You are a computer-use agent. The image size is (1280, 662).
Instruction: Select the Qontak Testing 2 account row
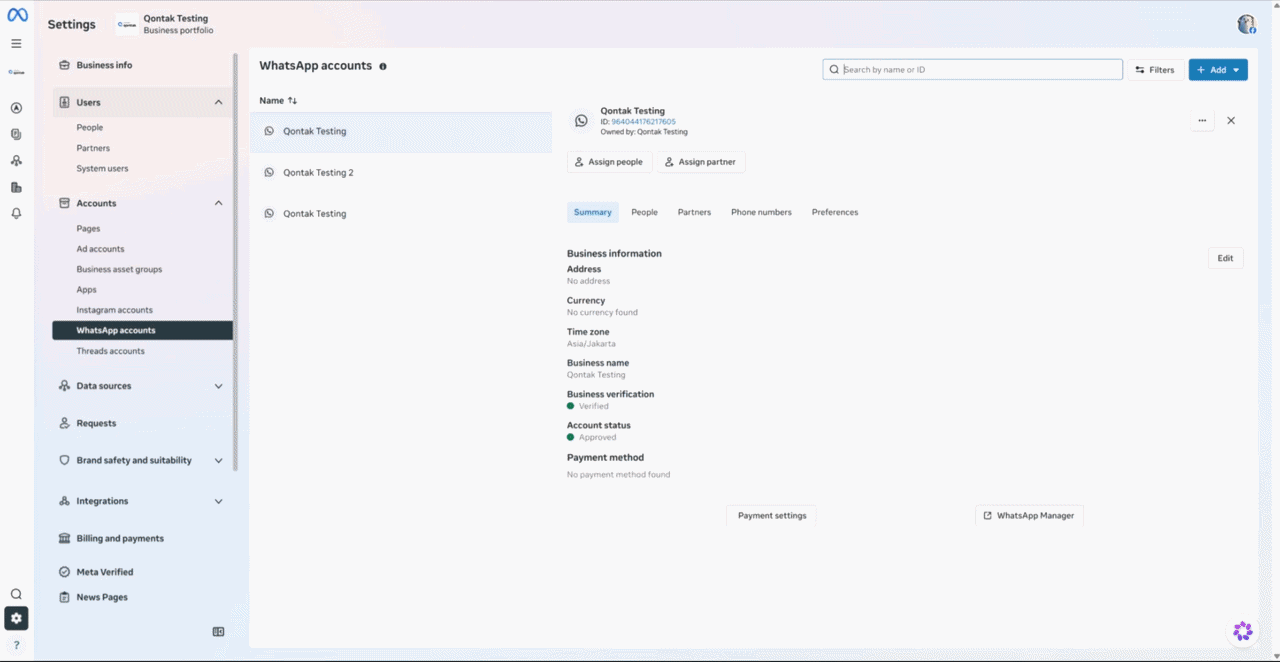click(x=401, y=172)
